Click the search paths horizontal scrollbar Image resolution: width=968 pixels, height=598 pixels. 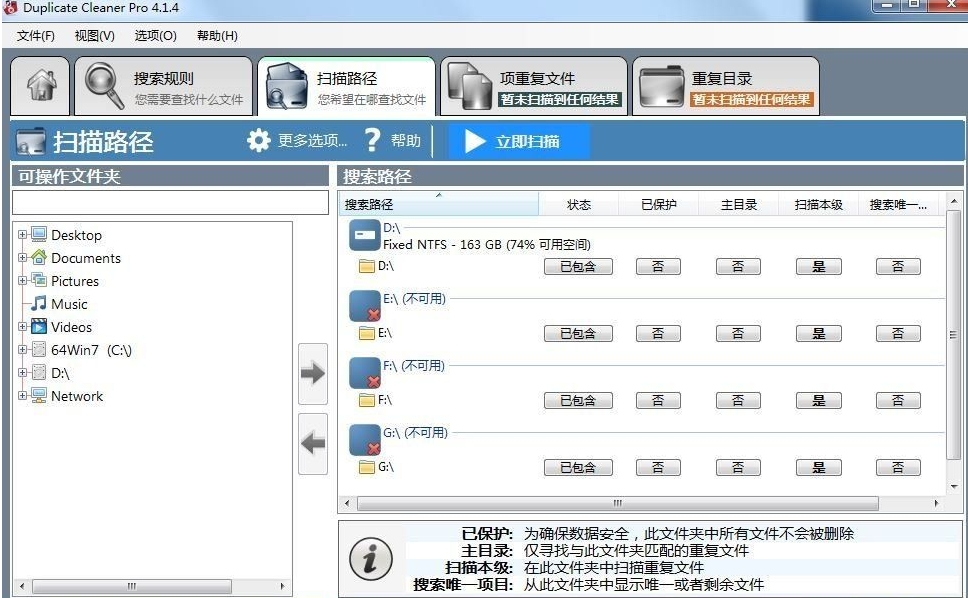[x=618, y=504]
